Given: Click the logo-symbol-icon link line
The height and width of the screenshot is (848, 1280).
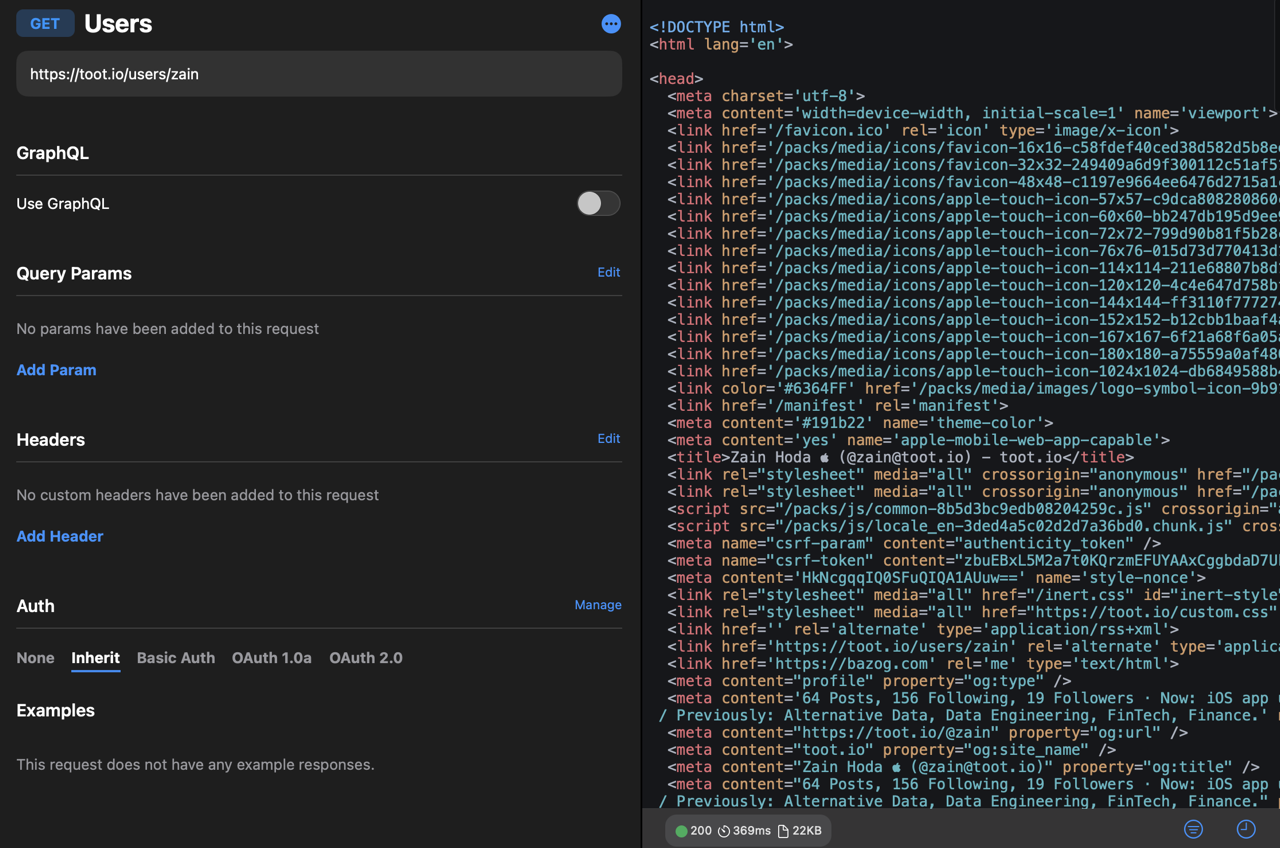Looking at the screenshot, I should point(974,388).
